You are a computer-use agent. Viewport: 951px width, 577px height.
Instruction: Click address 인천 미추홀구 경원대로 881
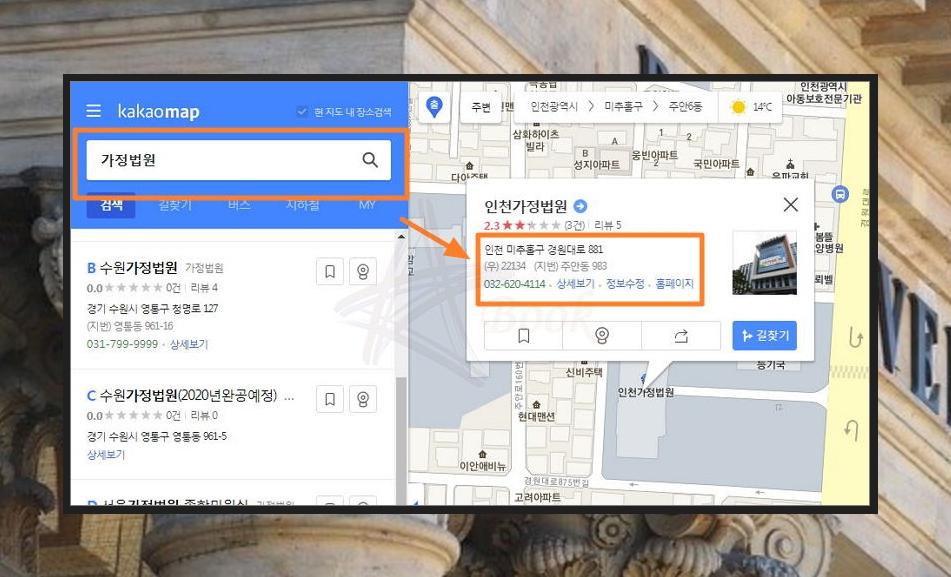pyautogui.click(x=543, y=249)
